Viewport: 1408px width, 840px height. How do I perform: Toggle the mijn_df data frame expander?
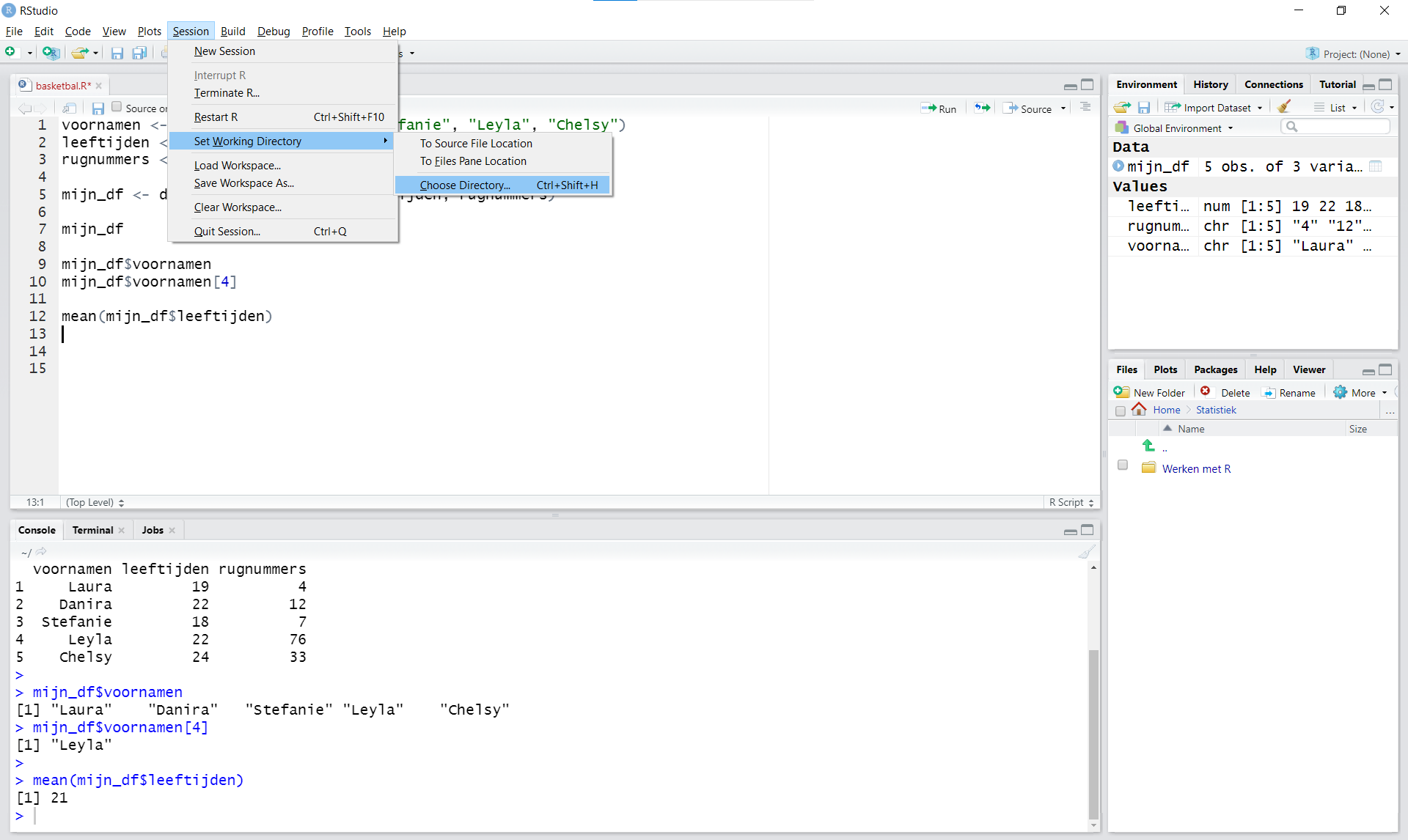(x=1118, y=165)
